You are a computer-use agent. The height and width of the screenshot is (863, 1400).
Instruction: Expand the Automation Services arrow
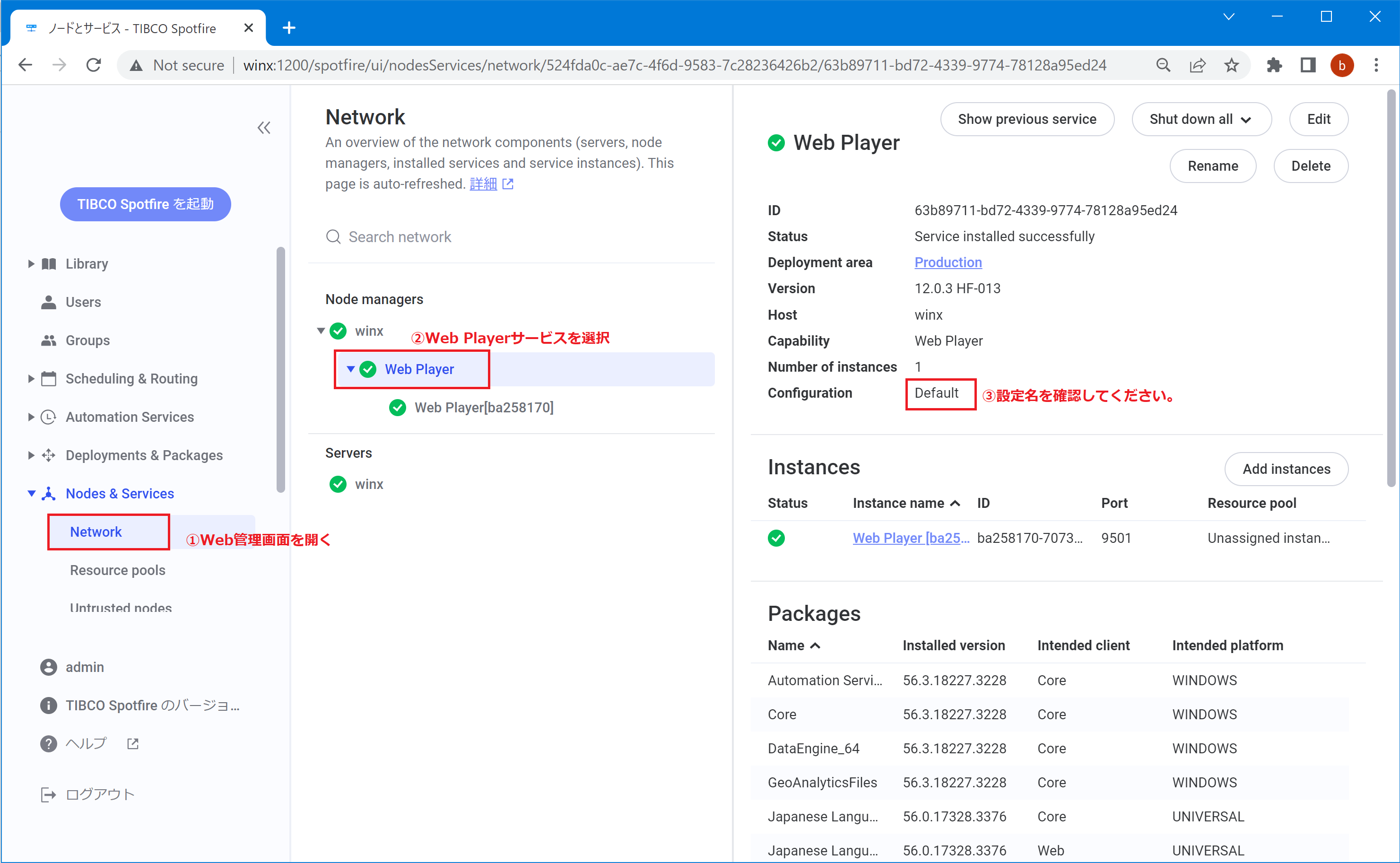coord(31,417)
